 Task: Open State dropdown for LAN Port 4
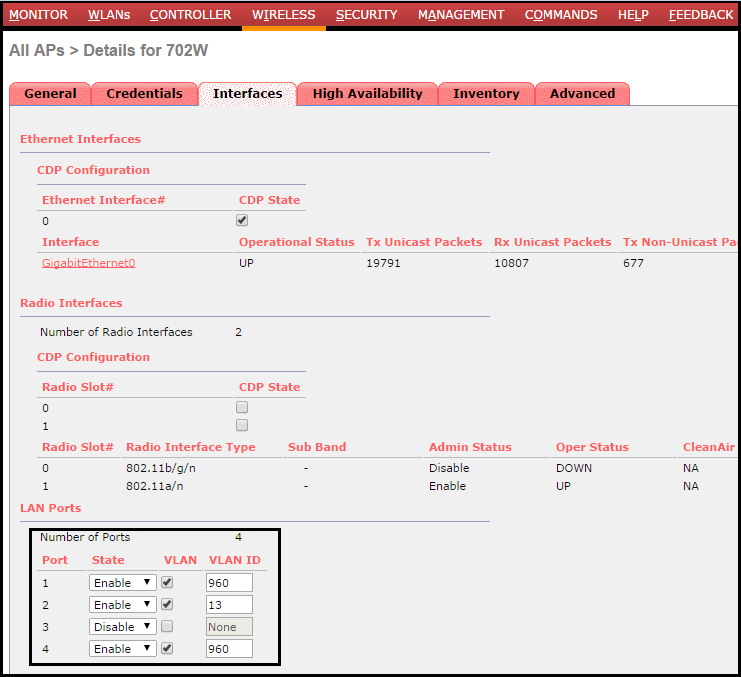[x=123, y=649]
